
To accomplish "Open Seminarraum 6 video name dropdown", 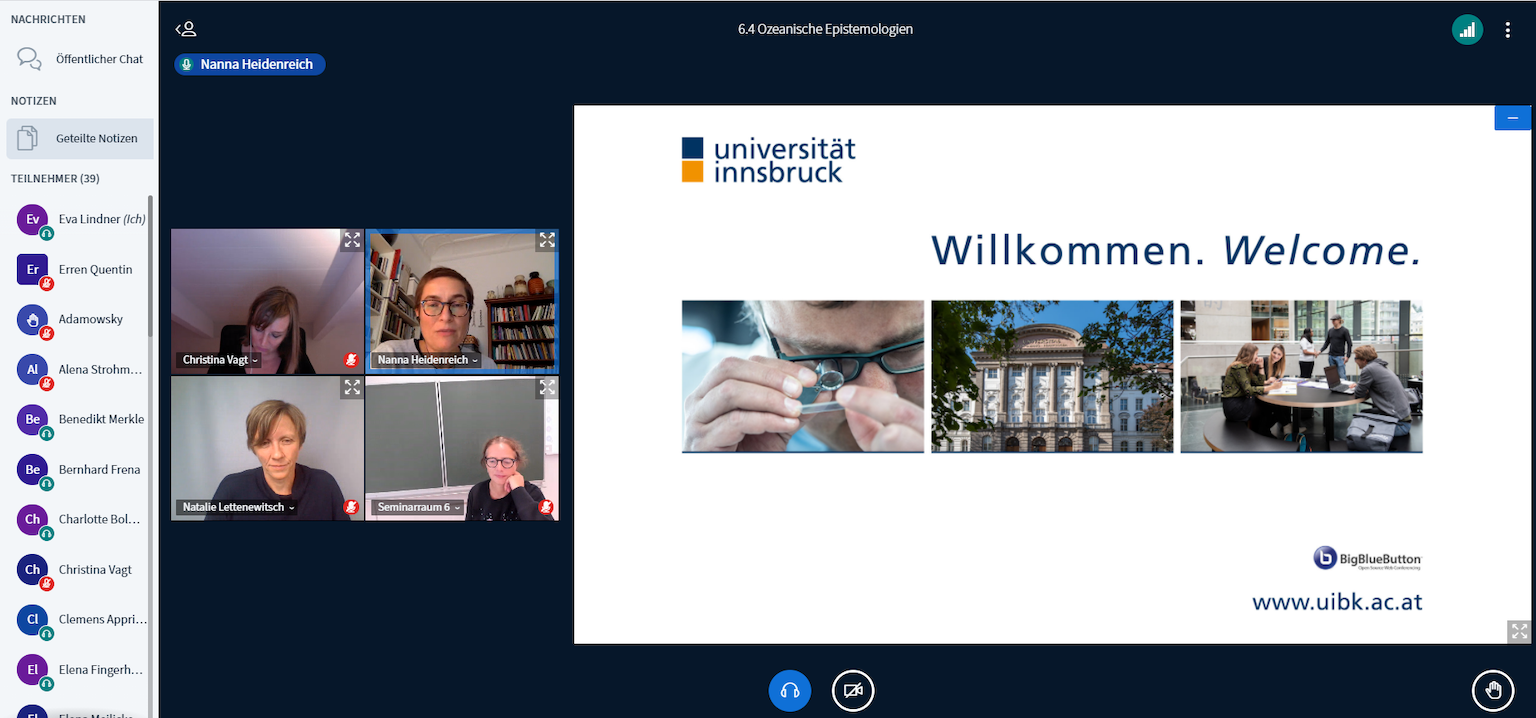I will tap(419, 507).
